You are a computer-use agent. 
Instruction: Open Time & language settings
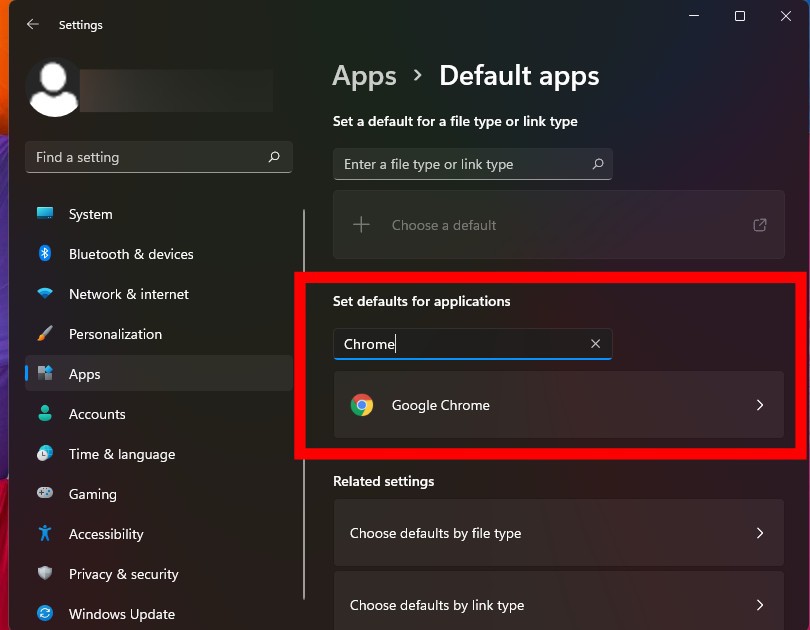tap(159, 454)
